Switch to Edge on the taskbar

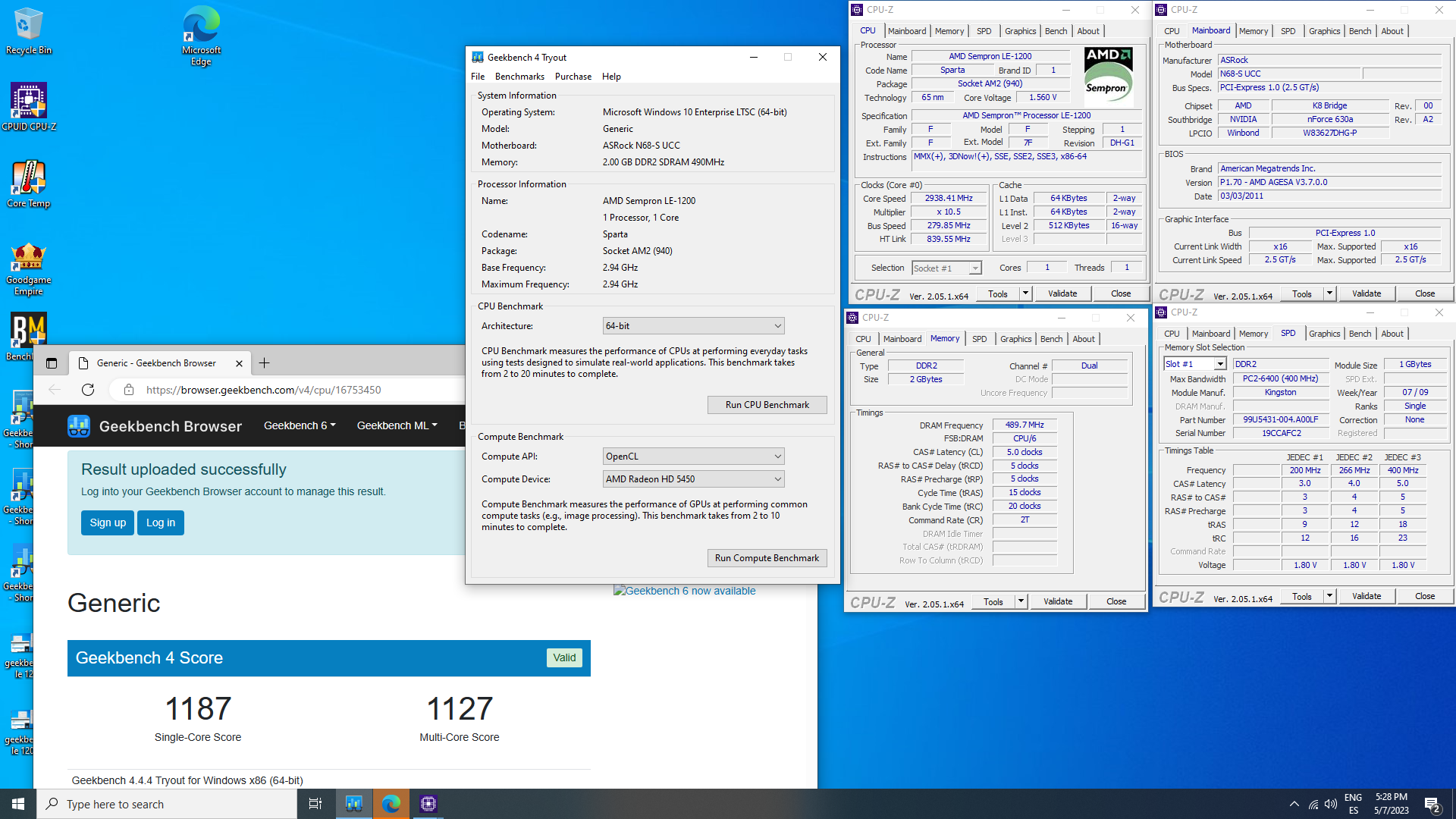pos(391,804)
